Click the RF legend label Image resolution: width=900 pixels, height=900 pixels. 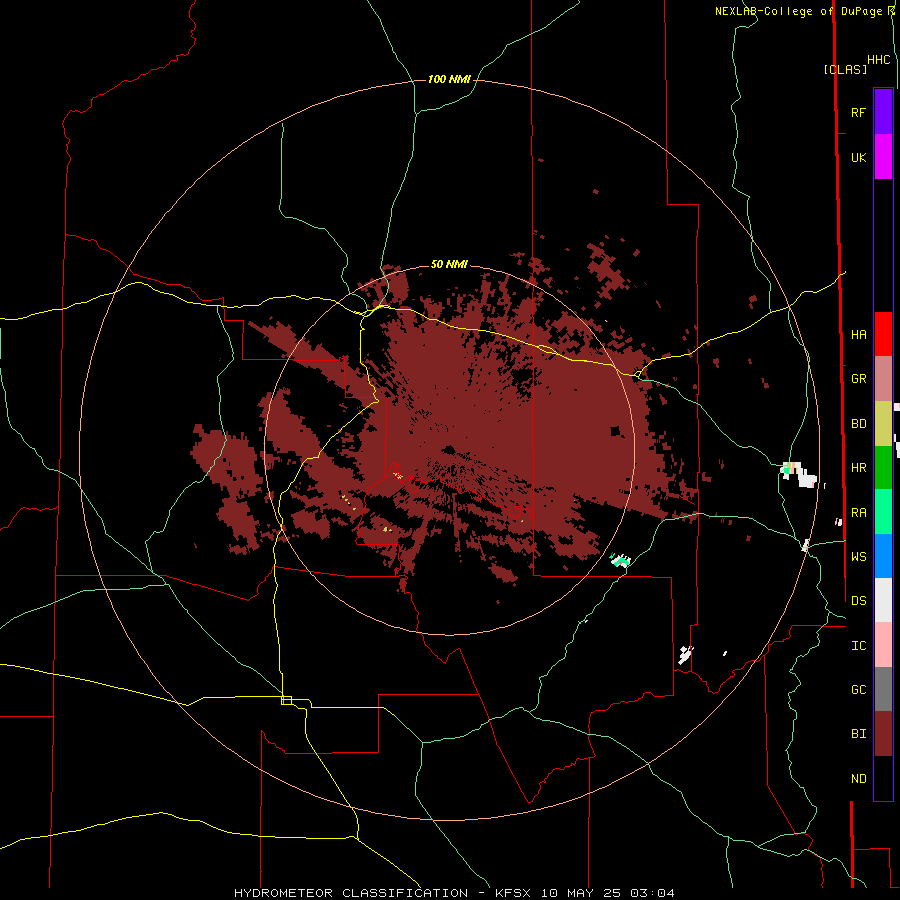point(858,112)
